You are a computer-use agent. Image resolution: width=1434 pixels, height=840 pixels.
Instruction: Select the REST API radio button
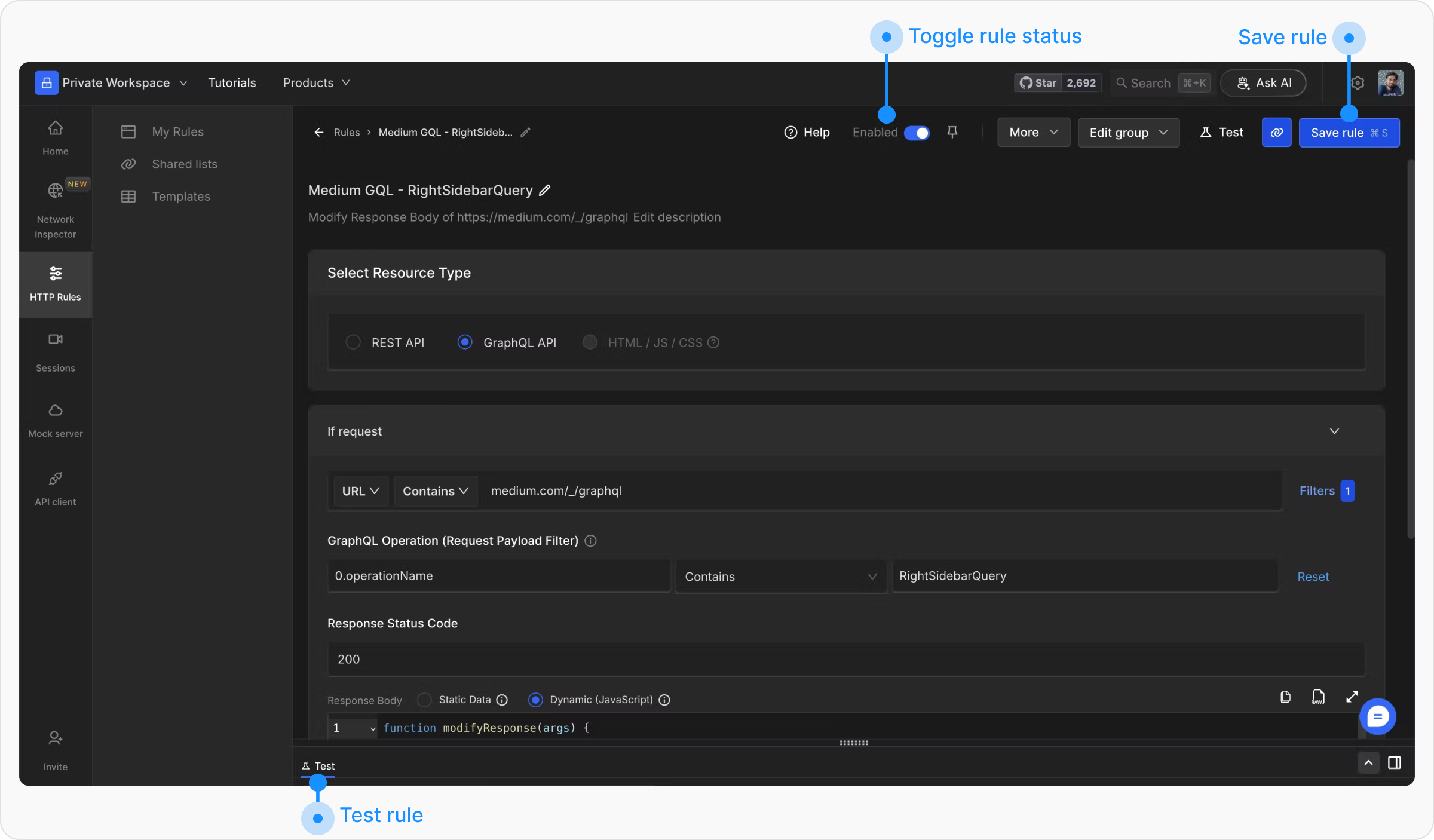(x=353, y=342)
